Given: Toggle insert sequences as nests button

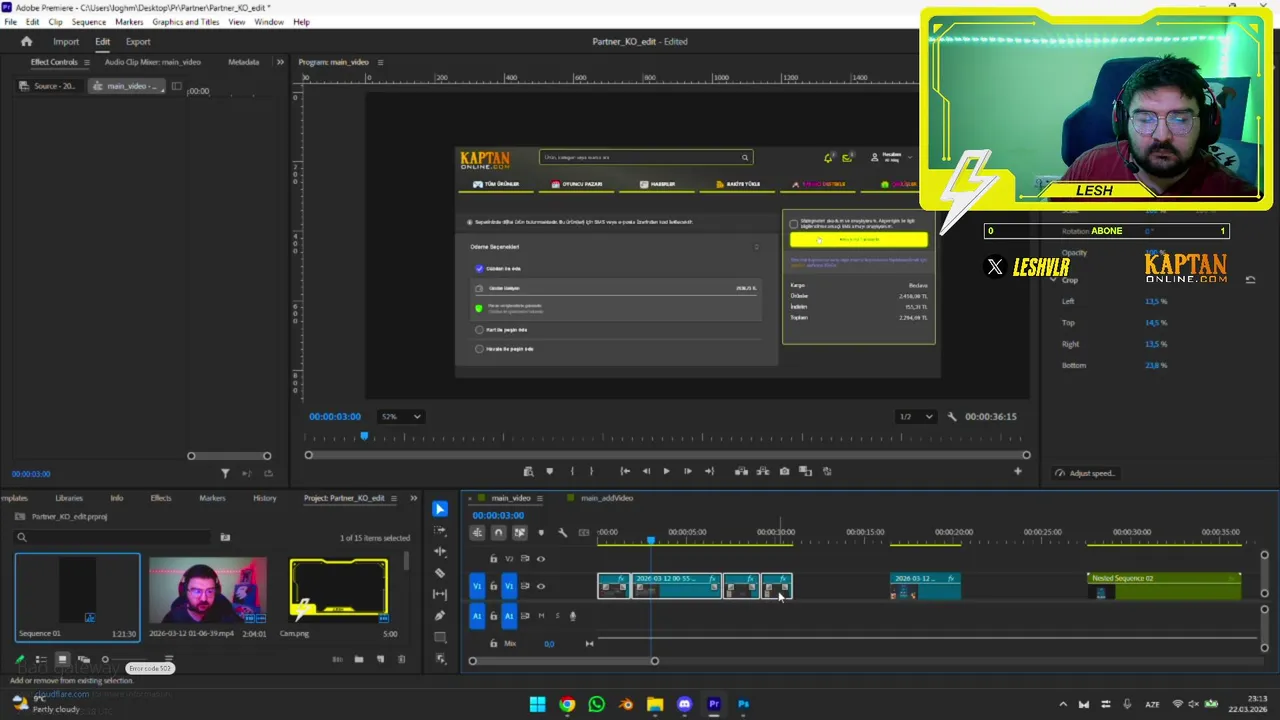Looking at the screenshot, I should point(477,532).
